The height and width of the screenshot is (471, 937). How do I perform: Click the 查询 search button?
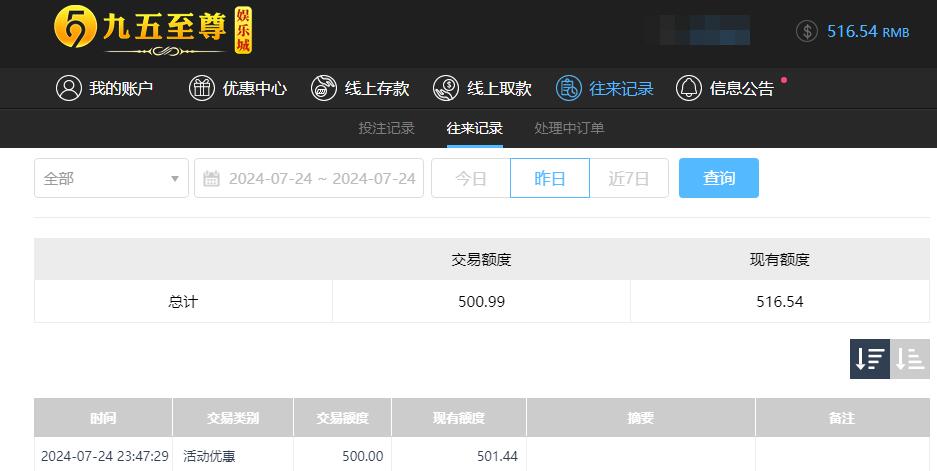pos(718,179)
